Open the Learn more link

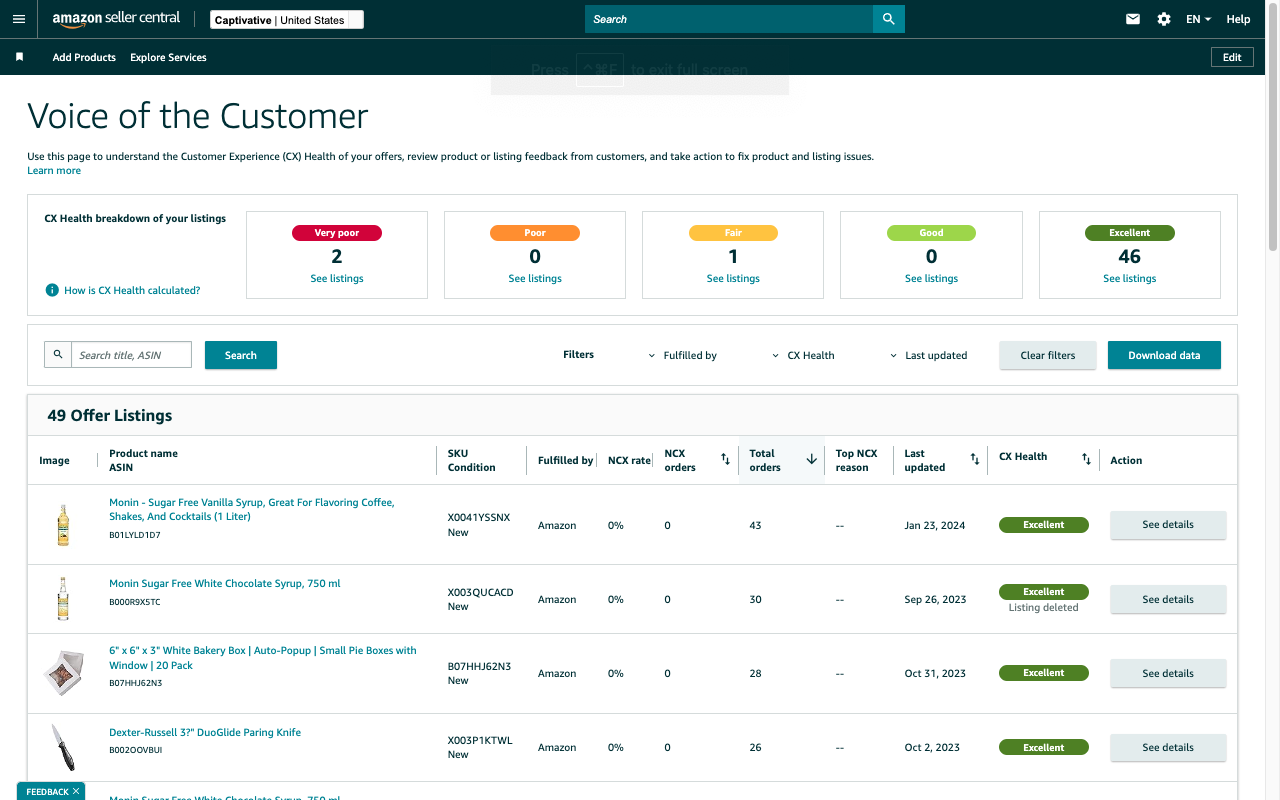tap(54, 171)
